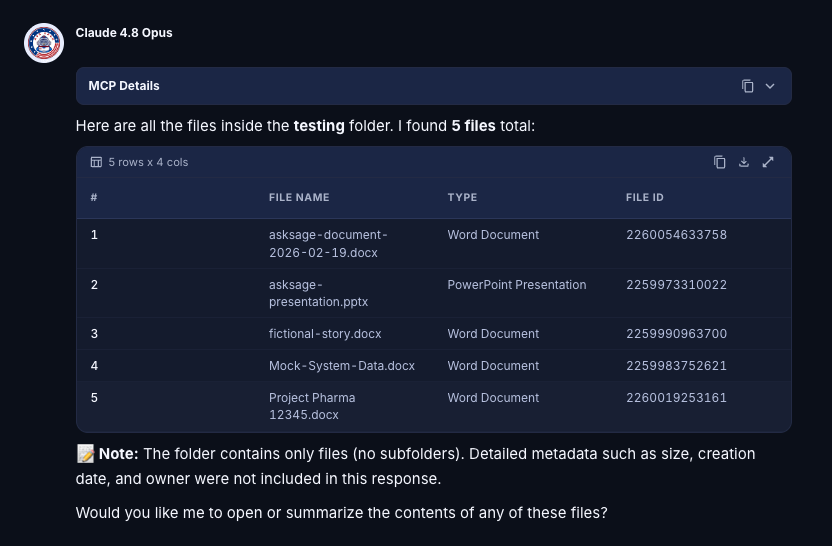The height and width of the screenshot is (546, 832).
Task: Click the 5 rows x 4 cols label
Action: point(148,162)
